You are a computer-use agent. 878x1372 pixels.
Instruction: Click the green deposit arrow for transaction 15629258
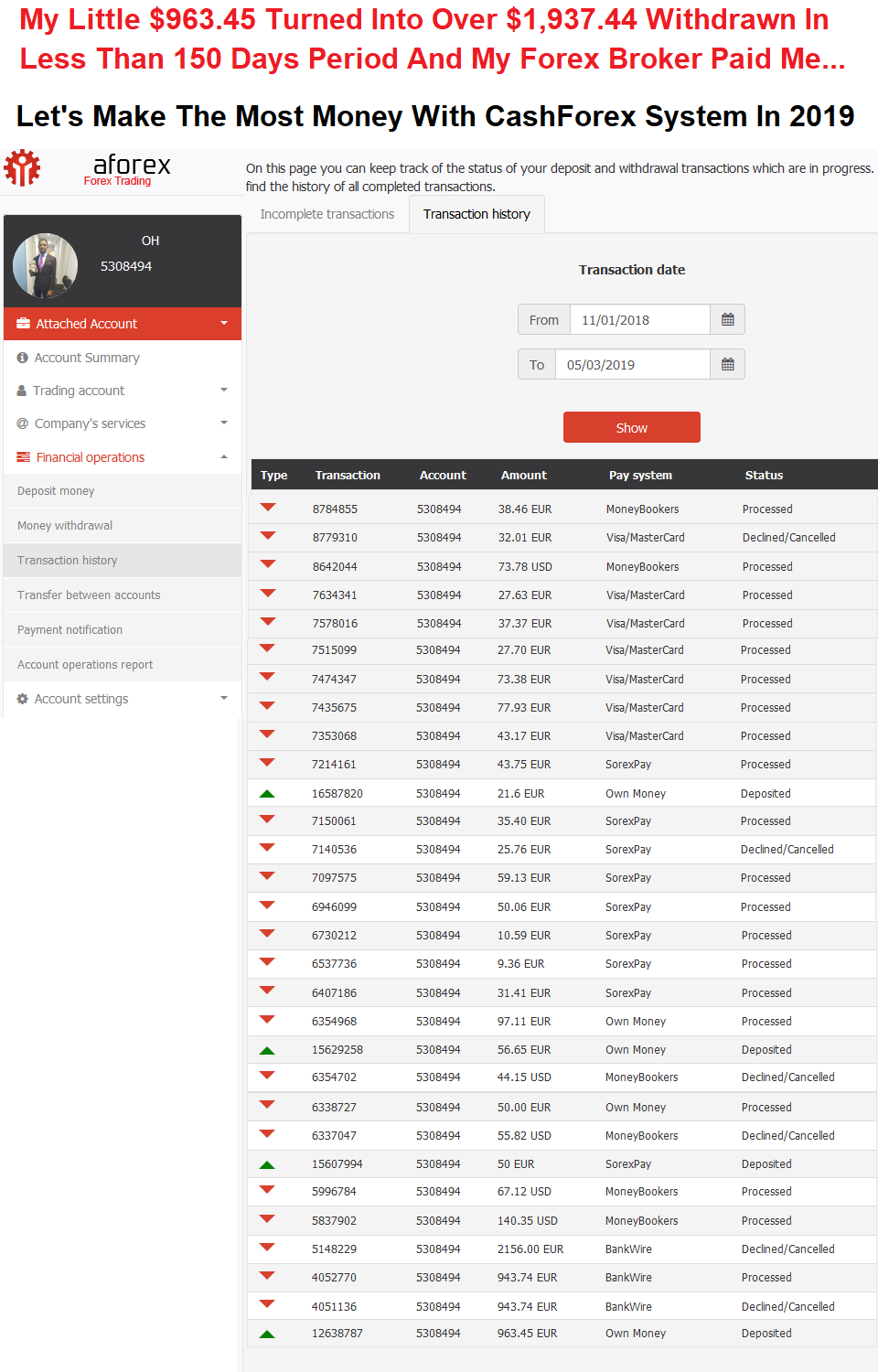[x=267, y=1050]
